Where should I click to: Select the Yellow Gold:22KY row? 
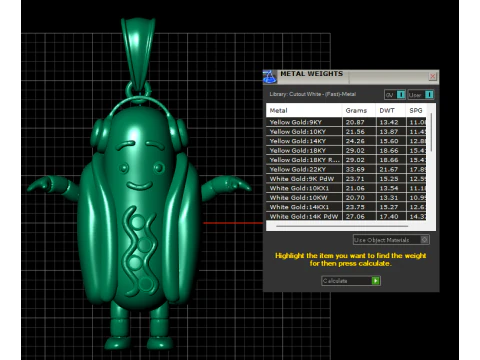click(x=346, y=169)
